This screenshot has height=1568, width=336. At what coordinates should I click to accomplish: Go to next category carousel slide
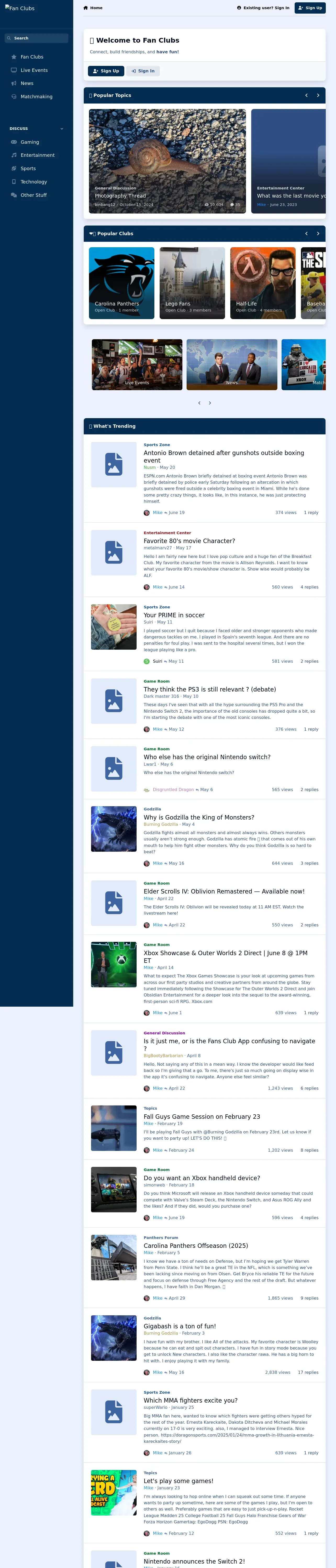click(x=210, y=403)
